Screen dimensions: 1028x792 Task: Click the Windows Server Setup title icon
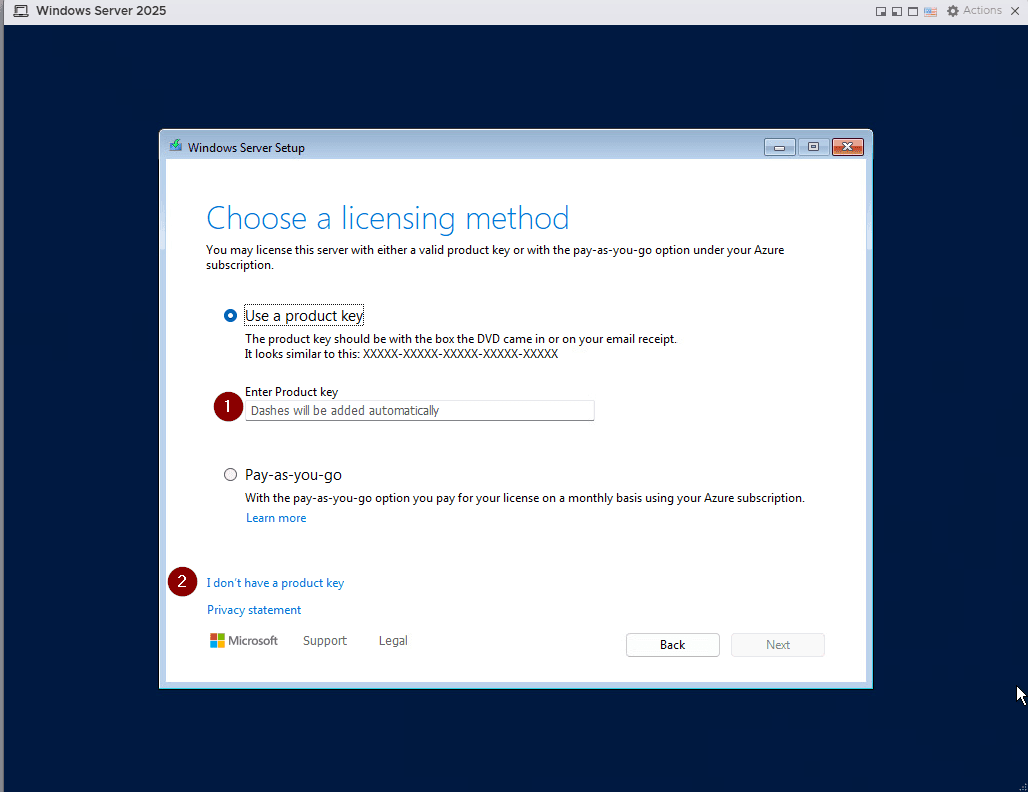(x=176, y=147)
